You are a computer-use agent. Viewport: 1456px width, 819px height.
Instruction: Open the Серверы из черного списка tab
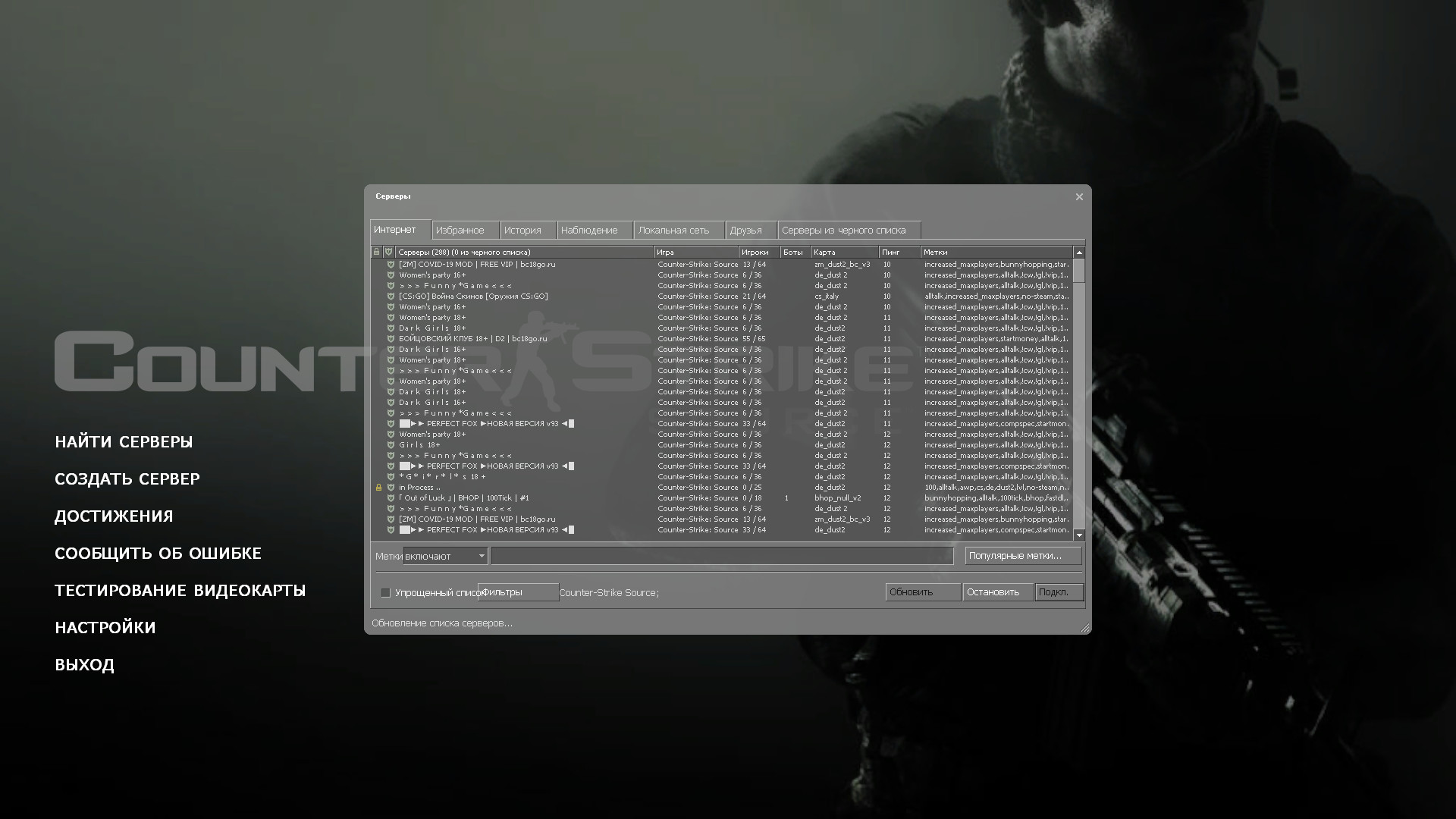tap(849, 230)
